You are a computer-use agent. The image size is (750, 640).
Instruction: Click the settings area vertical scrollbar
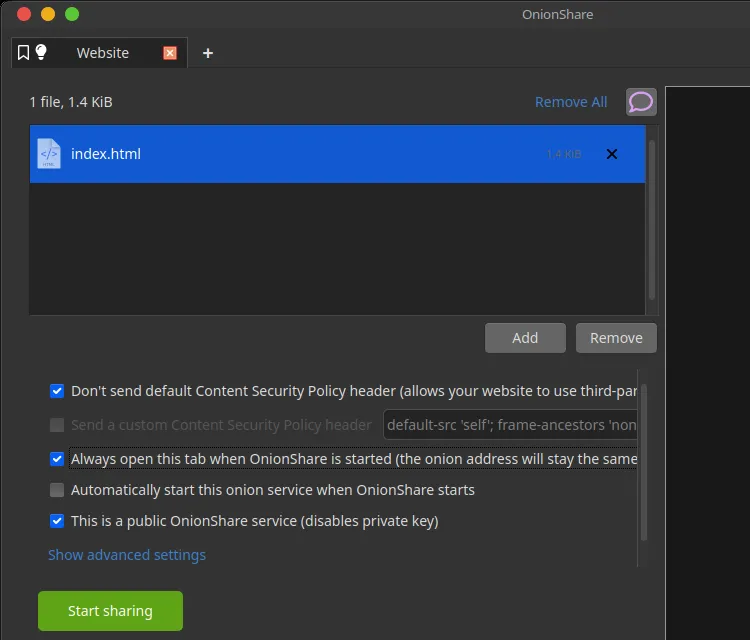644,462
